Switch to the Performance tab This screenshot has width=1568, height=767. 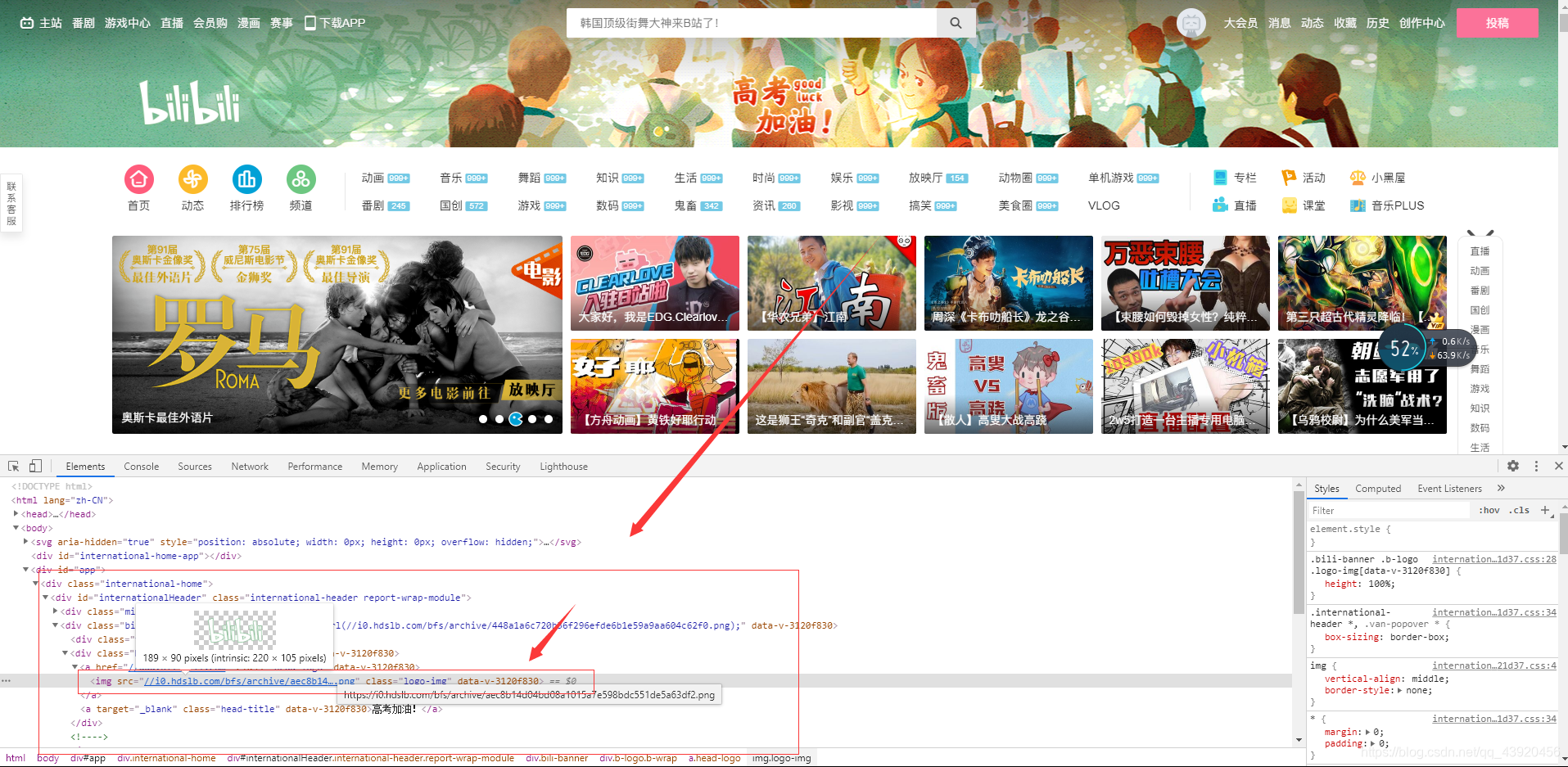tap(315, 467)
